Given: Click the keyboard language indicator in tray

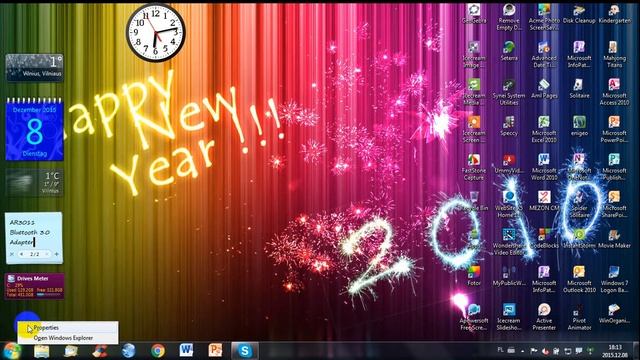Looking at the screenshot, I should [x=500, y=350].
